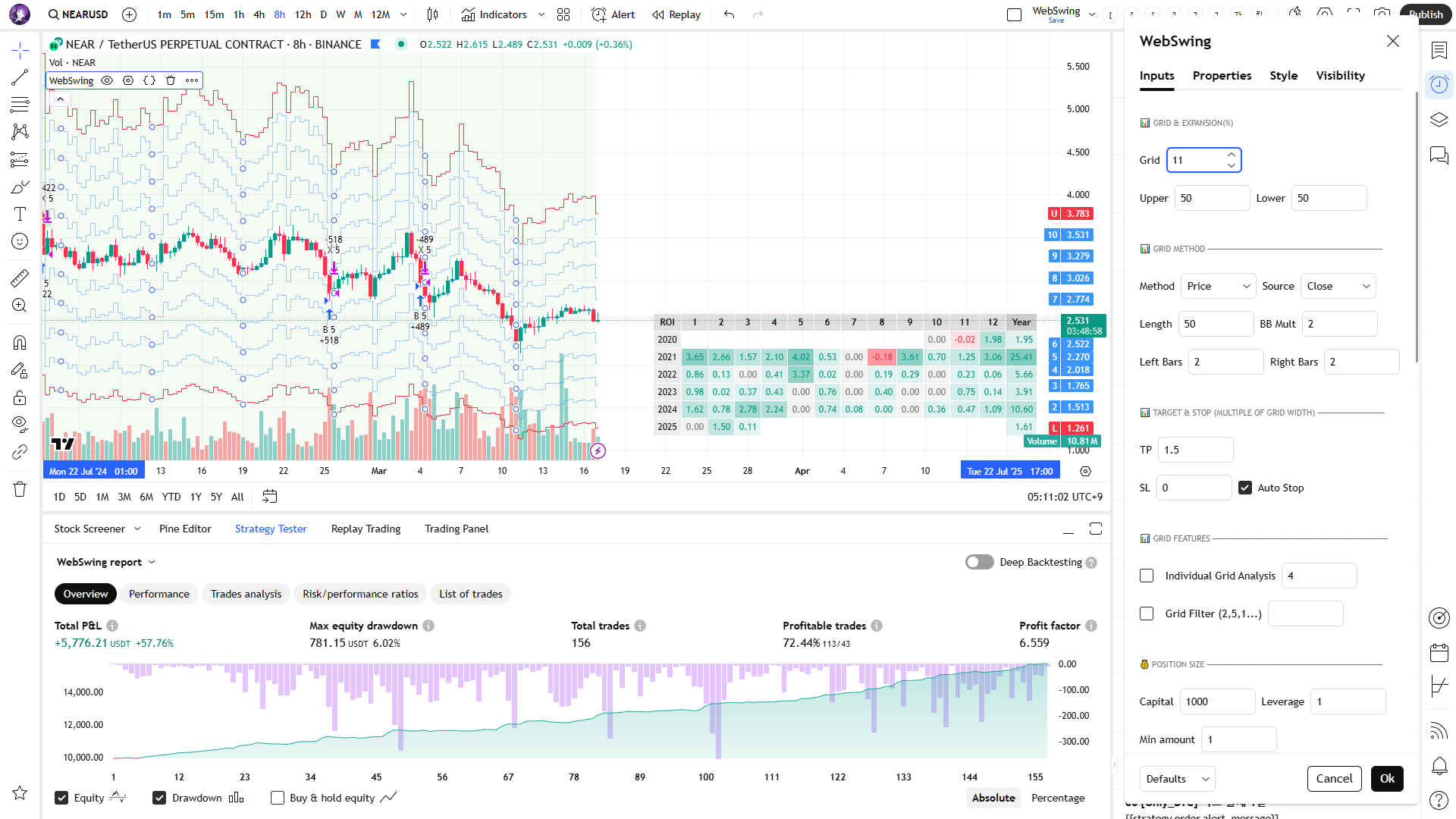Open the Indicators menu

[x=494, y=14]
